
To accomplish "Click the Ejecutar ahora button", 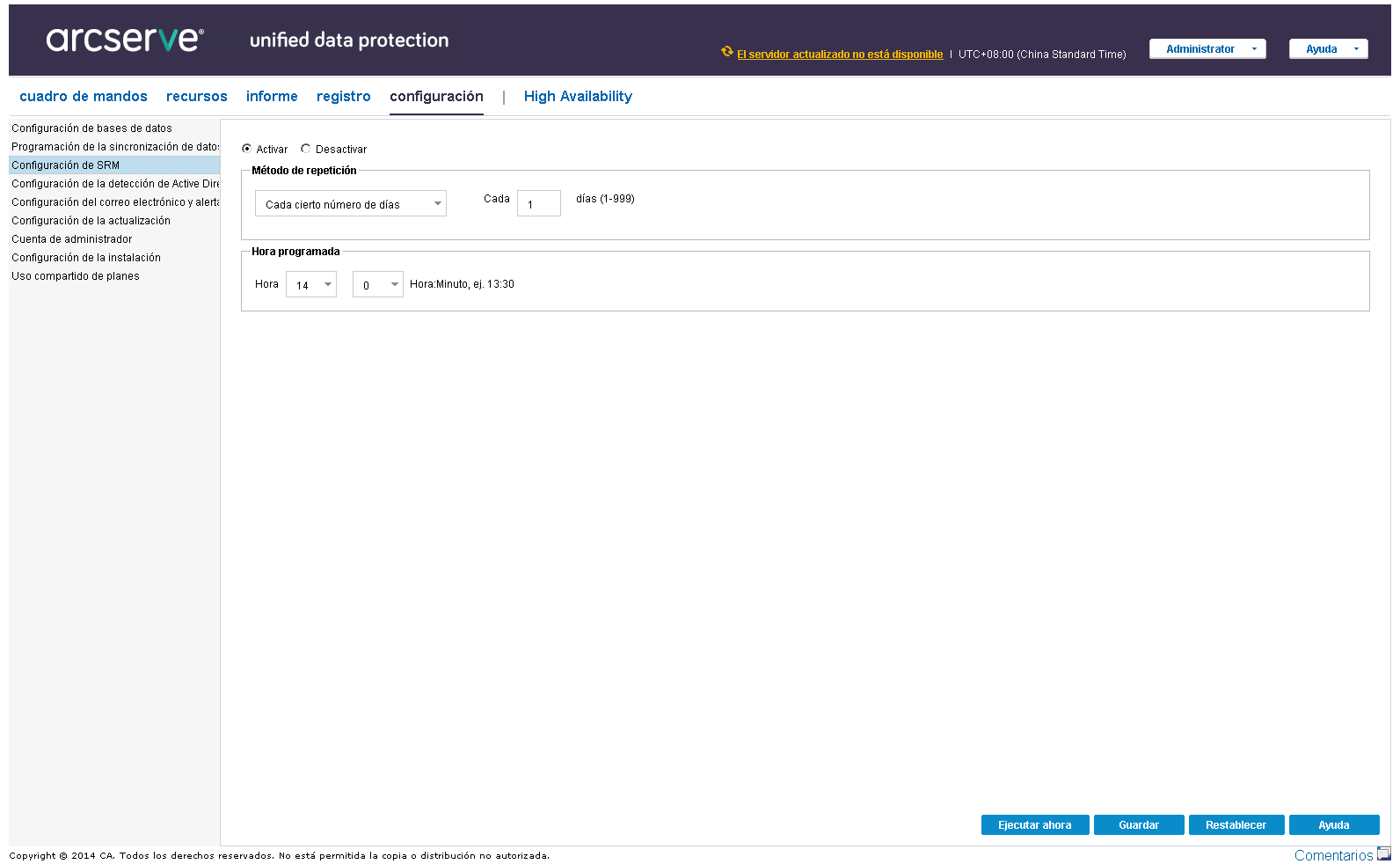I will (1035, 825).
